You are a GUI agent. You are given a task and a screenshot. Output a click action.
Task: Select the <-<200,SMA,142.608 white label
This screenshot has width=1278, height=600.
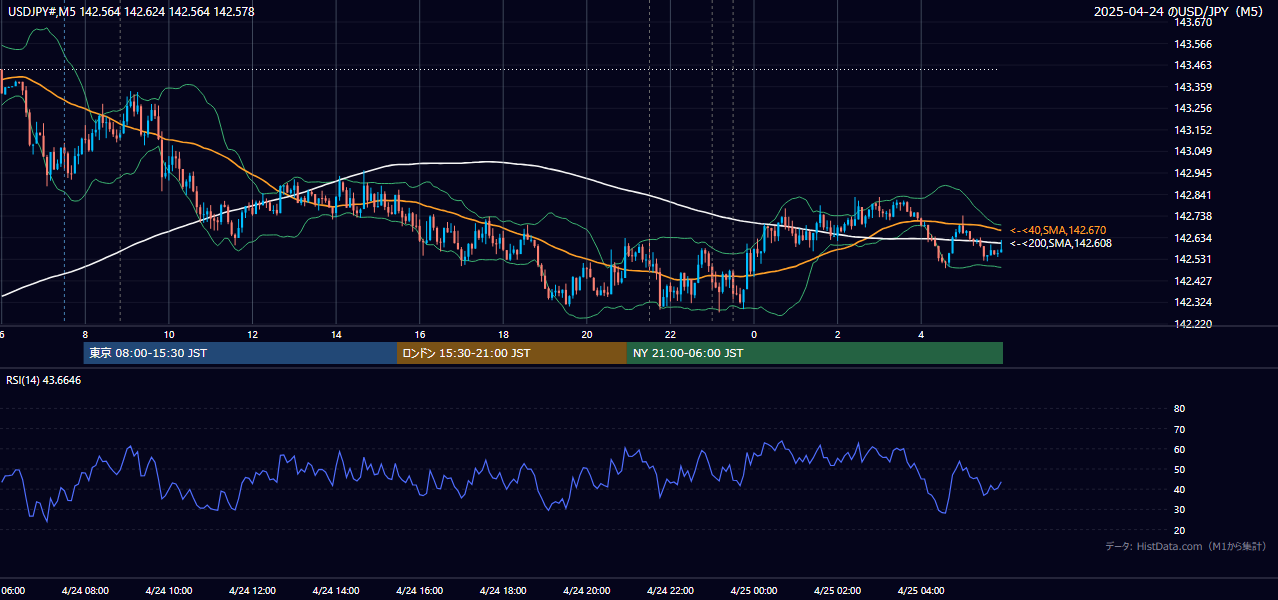coord(1060,243)
